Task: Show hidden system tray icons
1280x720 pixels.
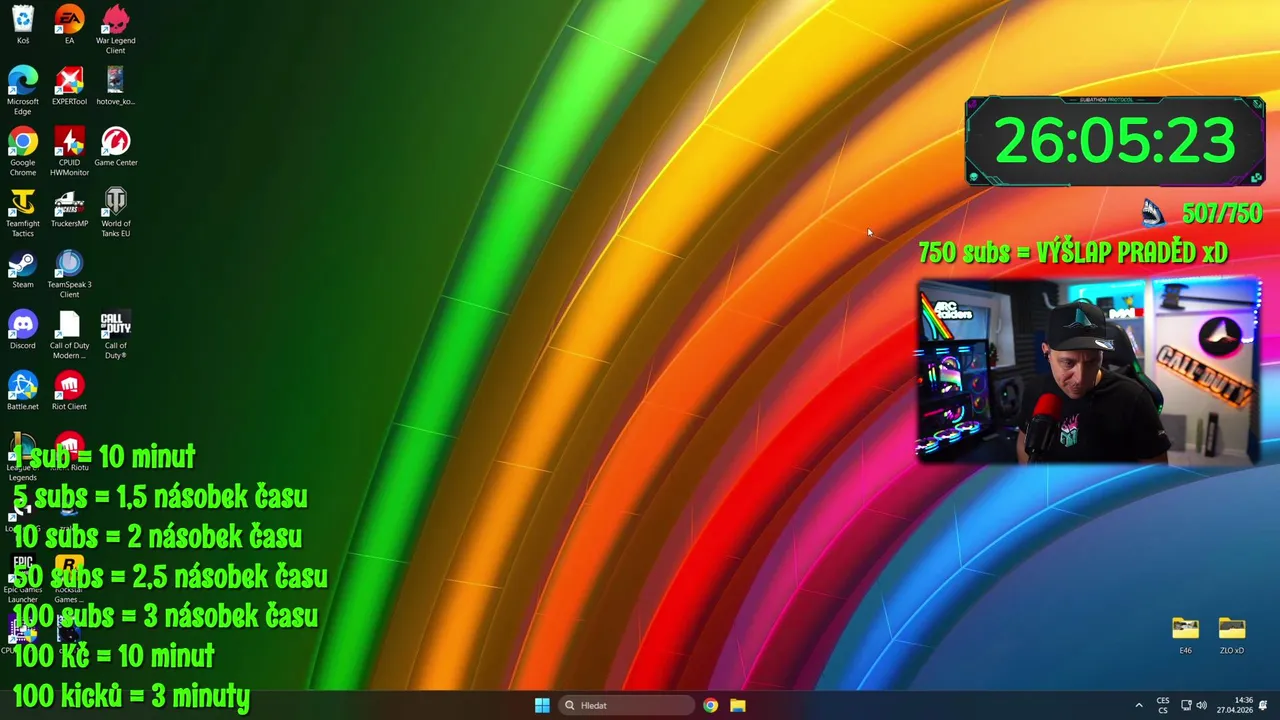Action: coord(1138,705)
